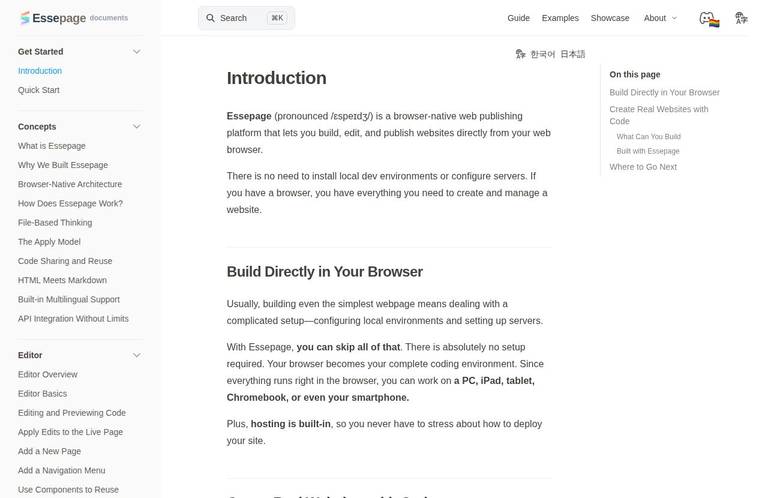The image size is (768, 498).
Task: Open the Quick Start sidebar link
Action: 39,90
